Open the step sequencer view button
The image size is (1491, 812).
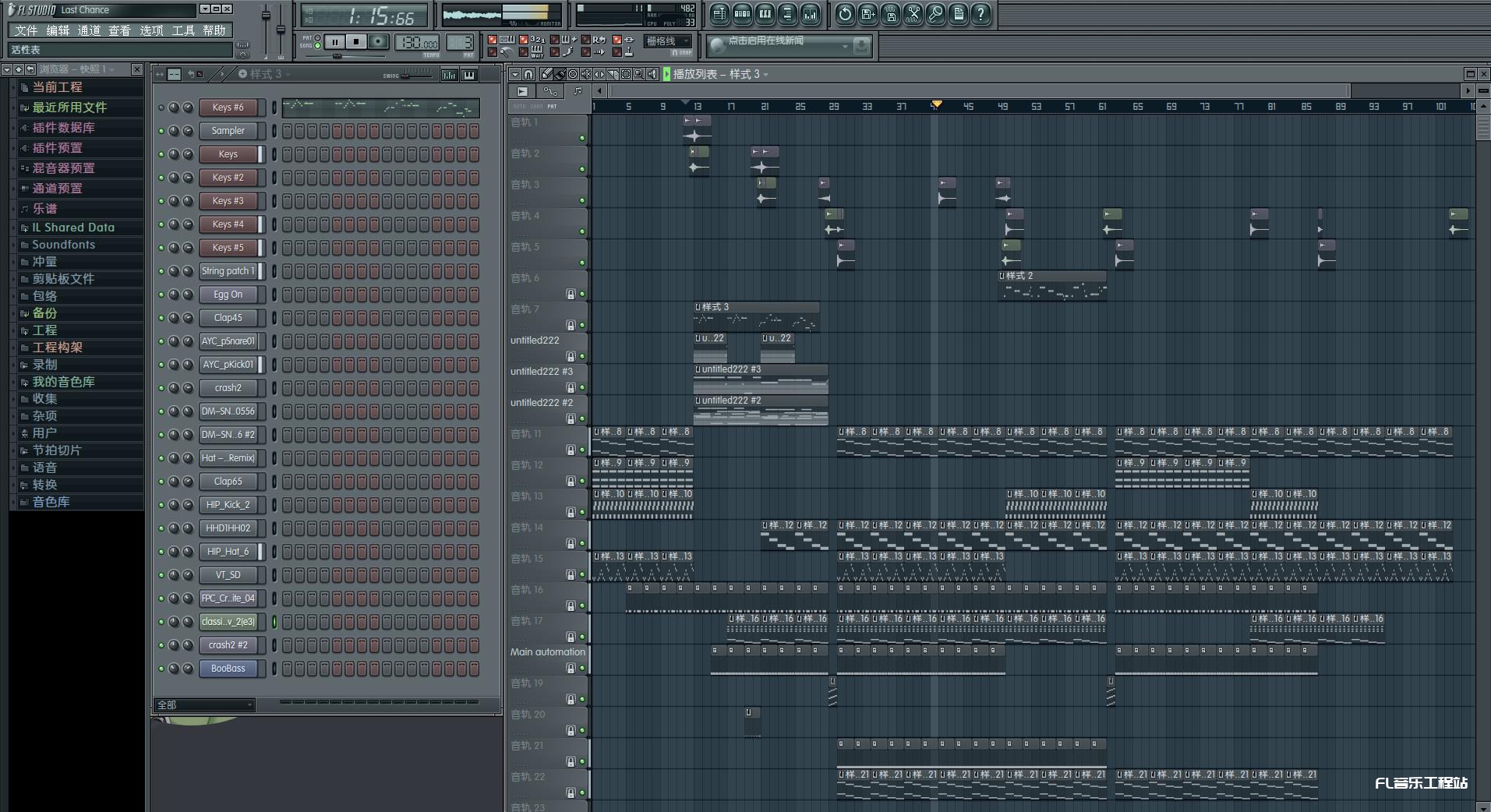pyautogui.click(x=742, y=13)
